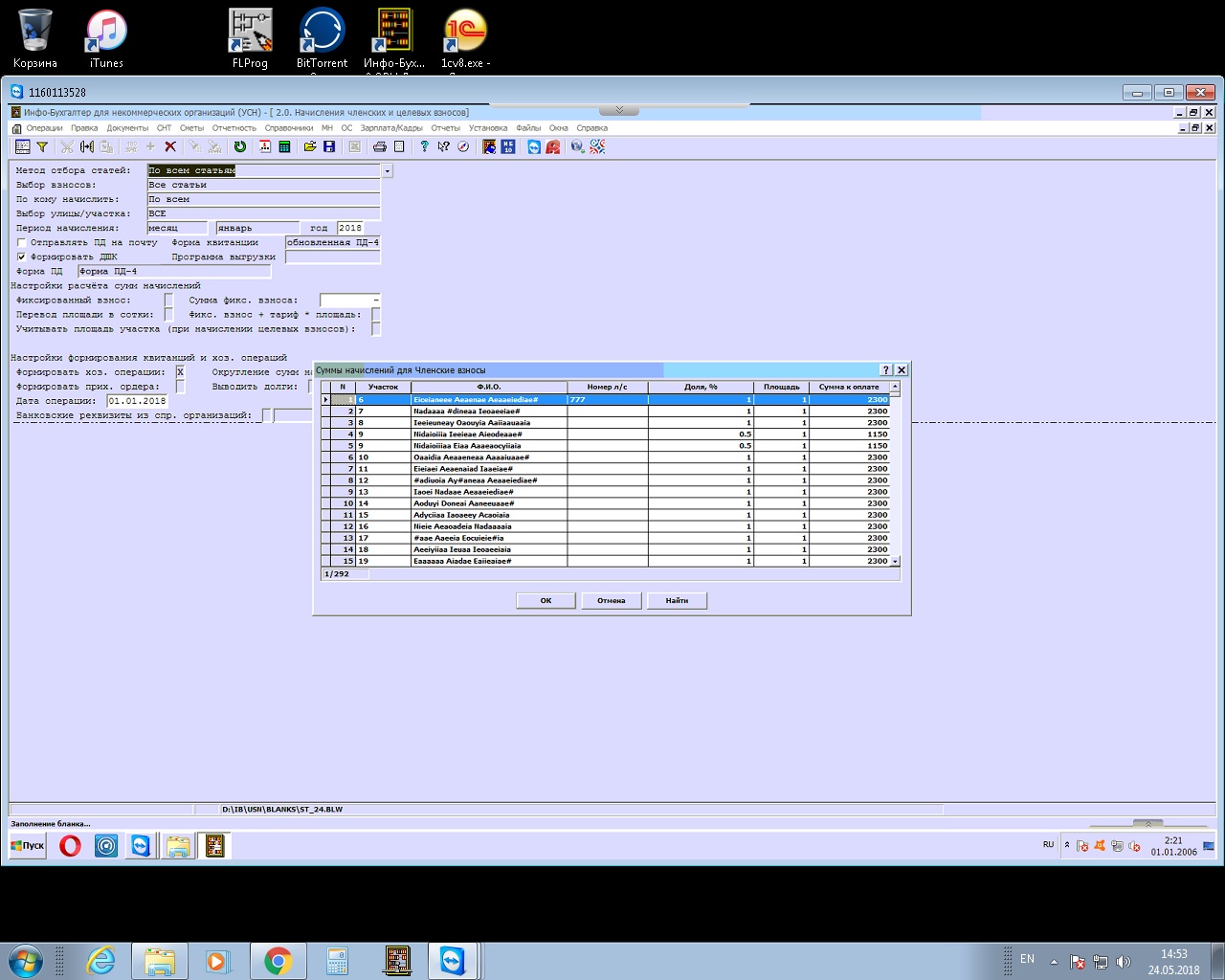Toggle the 'Фиксированный взнос' checkbox

point(168,300)
